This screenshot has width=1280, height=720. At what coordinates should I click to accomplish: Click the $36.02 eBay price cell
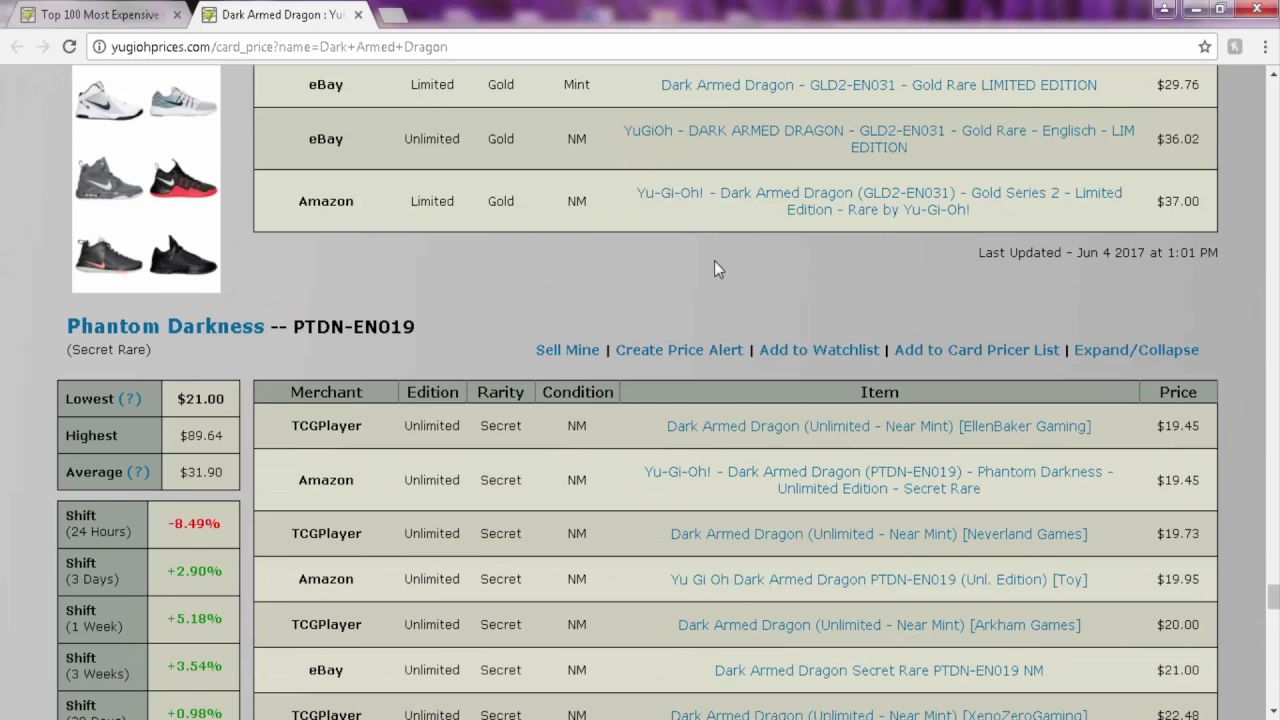[1178, 139]
